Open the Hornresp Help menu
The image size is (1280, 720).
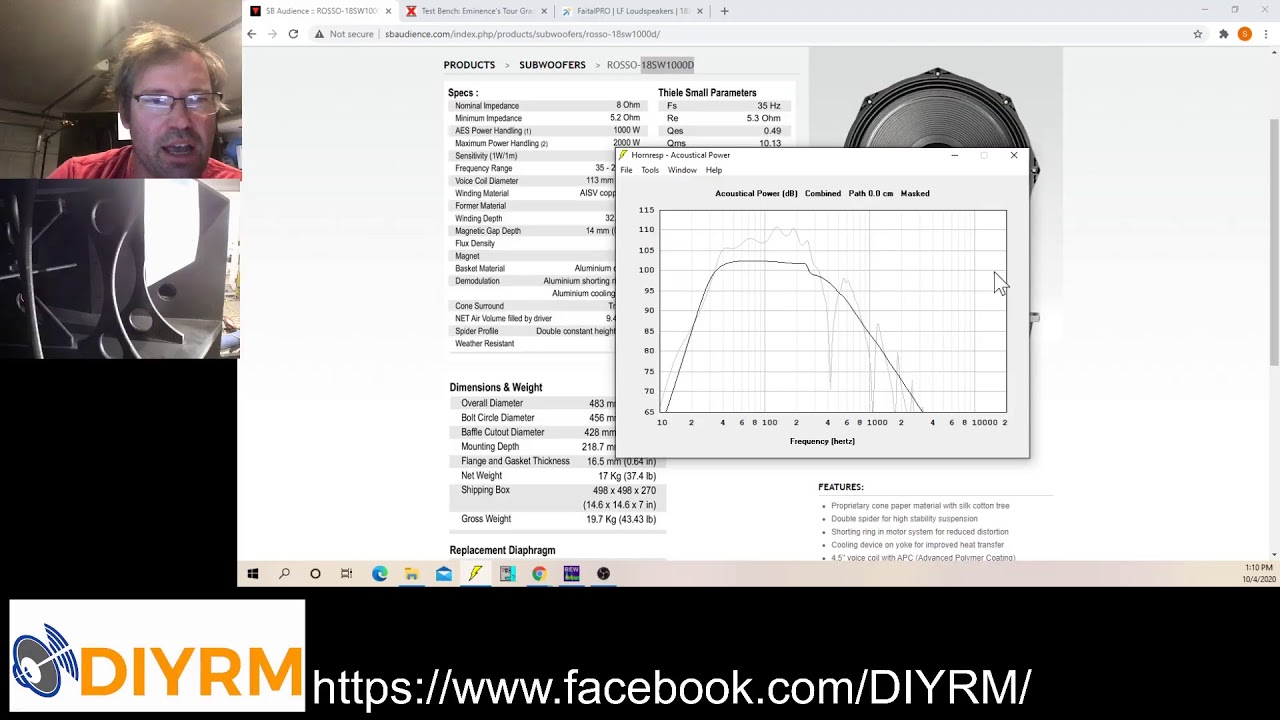[x=713, y=170]
